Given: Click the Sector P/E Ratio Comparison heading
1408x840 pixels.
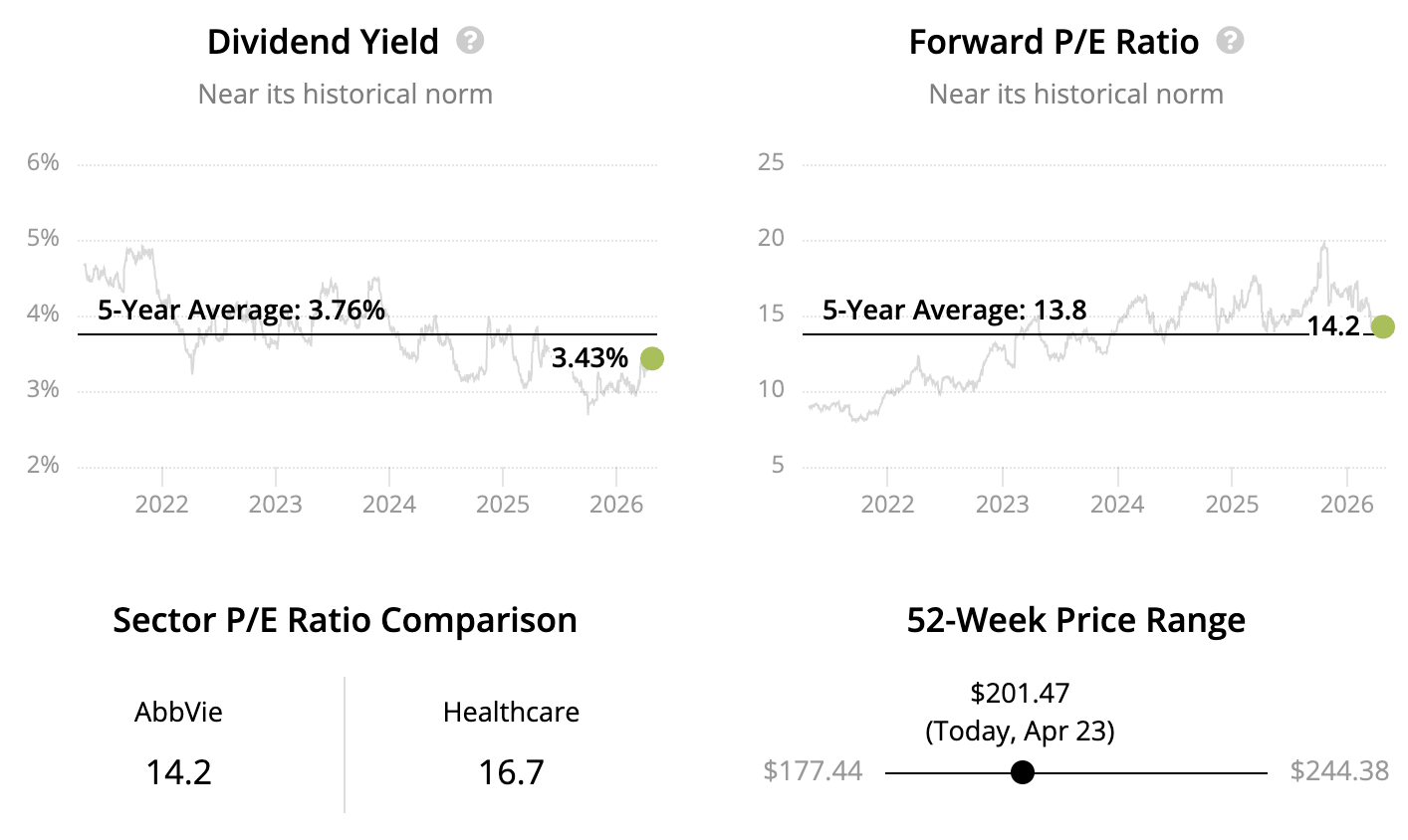Looking at the screenshot, I should click(345, 620).
